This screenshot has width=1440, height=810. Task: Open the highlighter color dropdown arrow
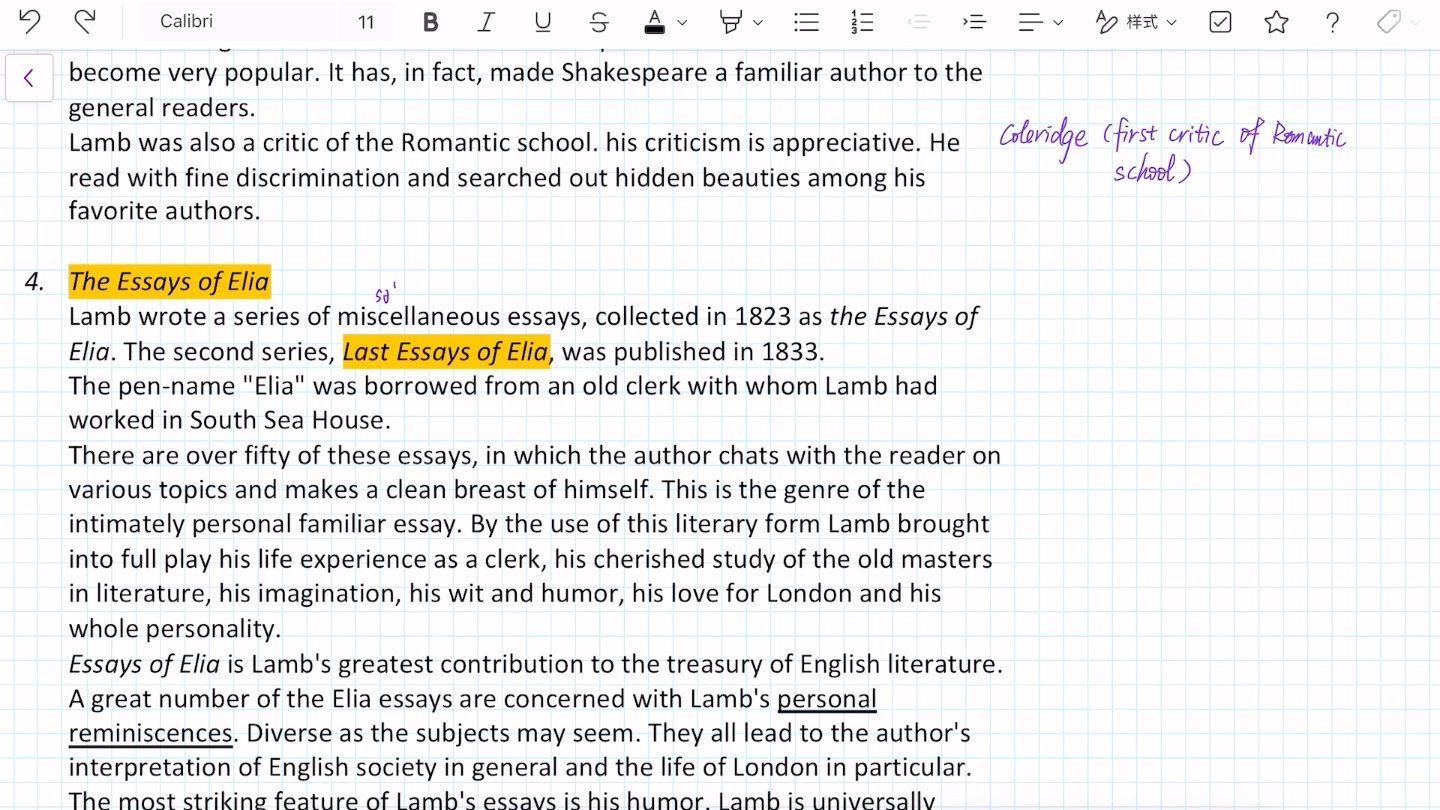[758, 22]
